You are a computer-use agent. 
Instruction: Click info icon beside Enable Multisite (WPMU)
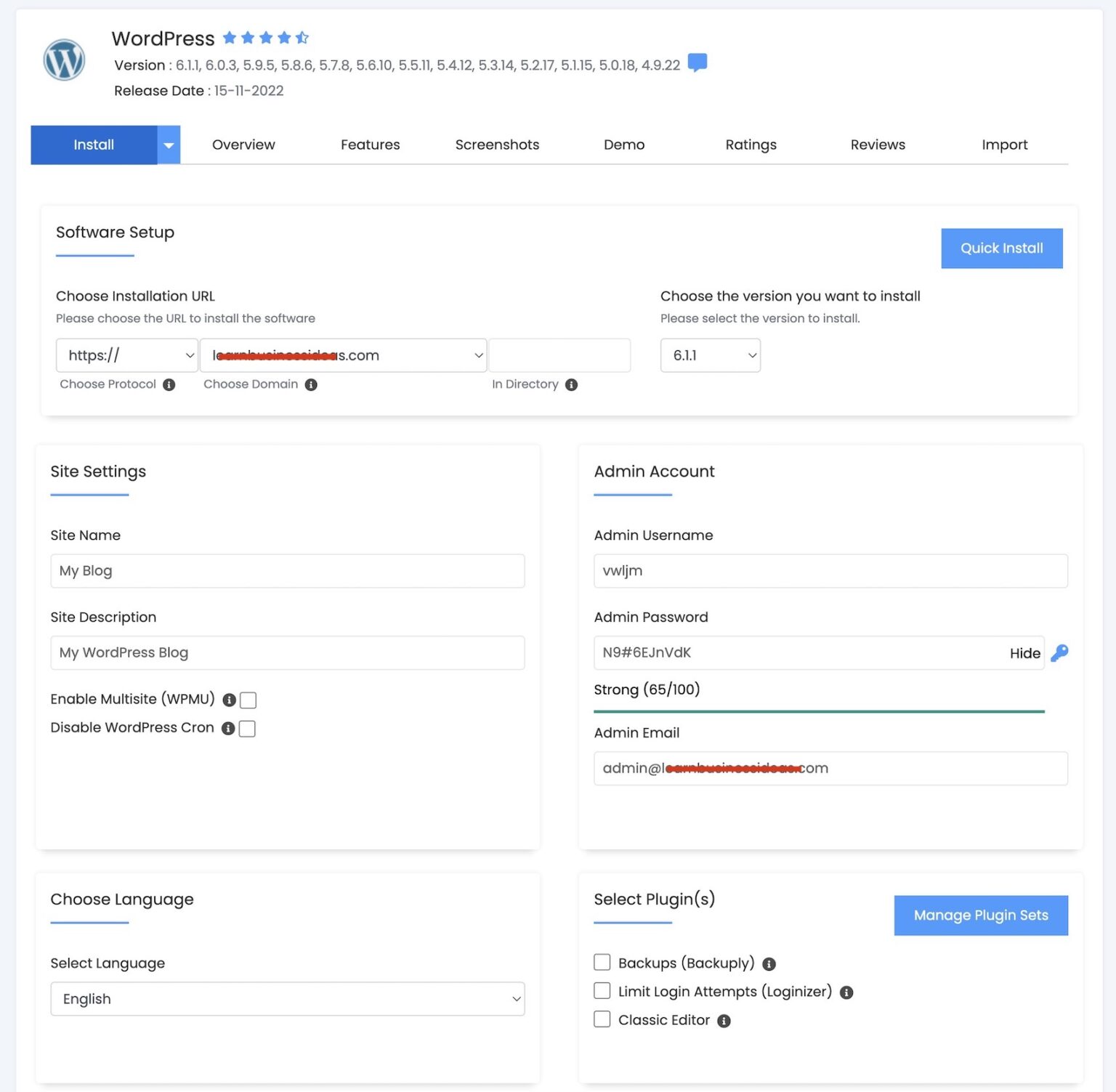(229, 700)
